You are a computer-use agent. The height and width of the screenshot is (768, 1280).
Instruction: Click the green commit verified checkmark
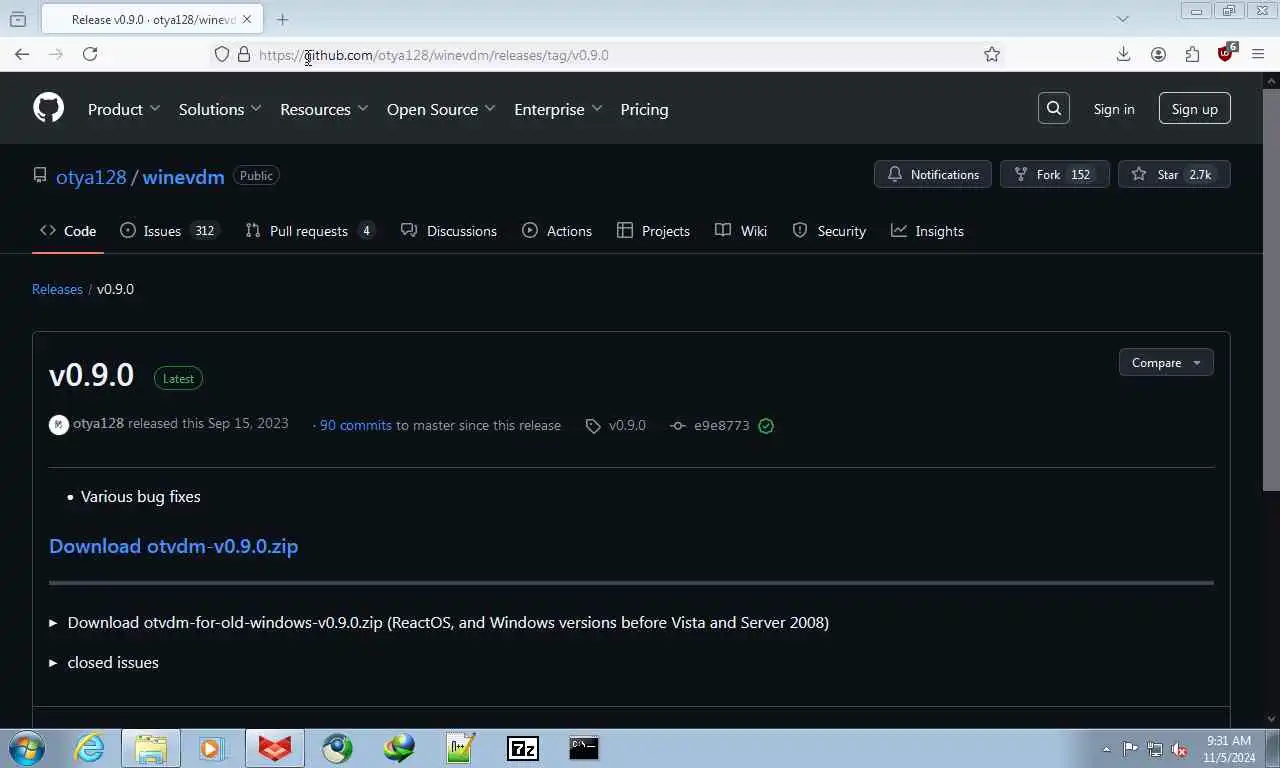click(x=766, y=426)
